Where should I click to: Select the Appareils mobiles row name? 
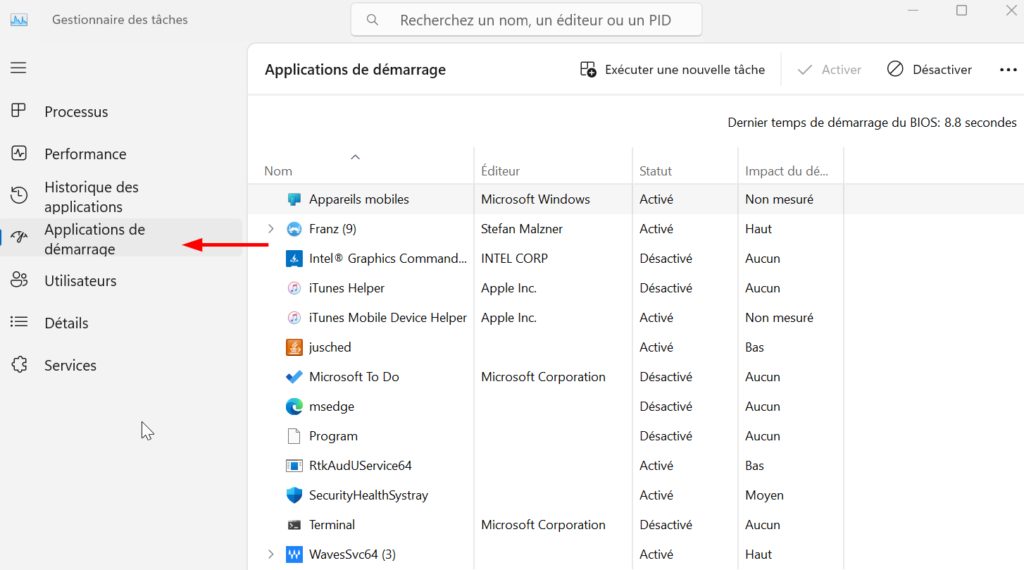359,199
